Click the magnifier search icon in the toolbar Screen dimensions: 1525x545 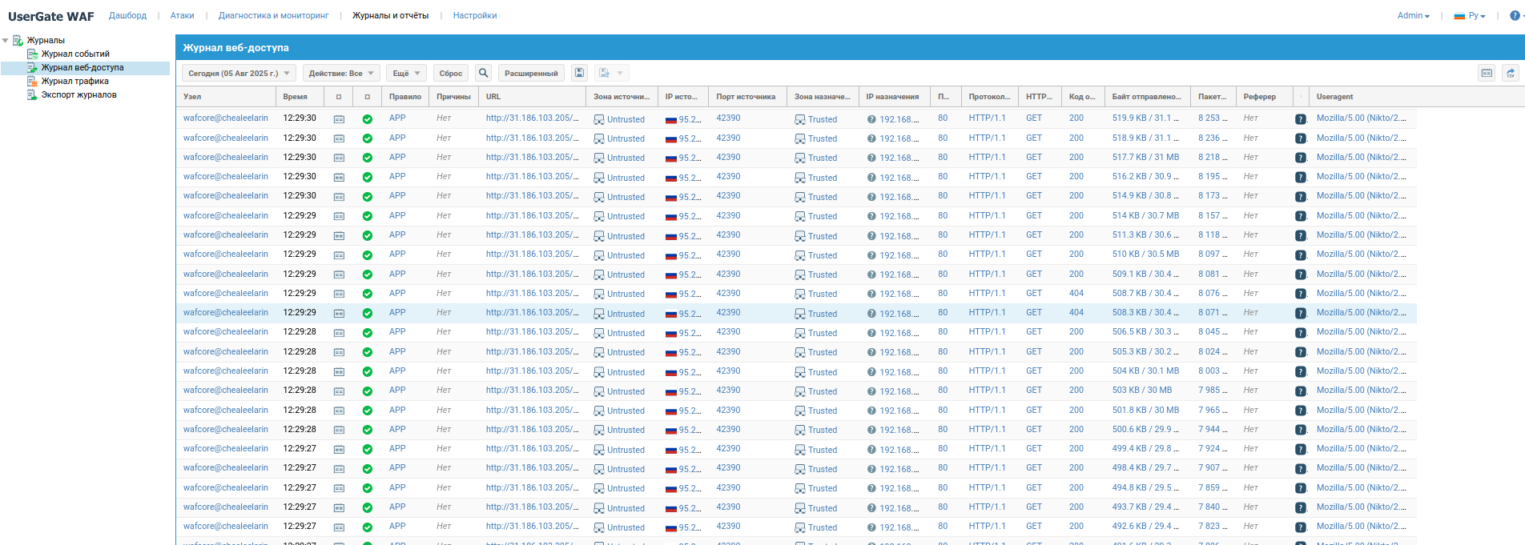[x=483, y=73]
